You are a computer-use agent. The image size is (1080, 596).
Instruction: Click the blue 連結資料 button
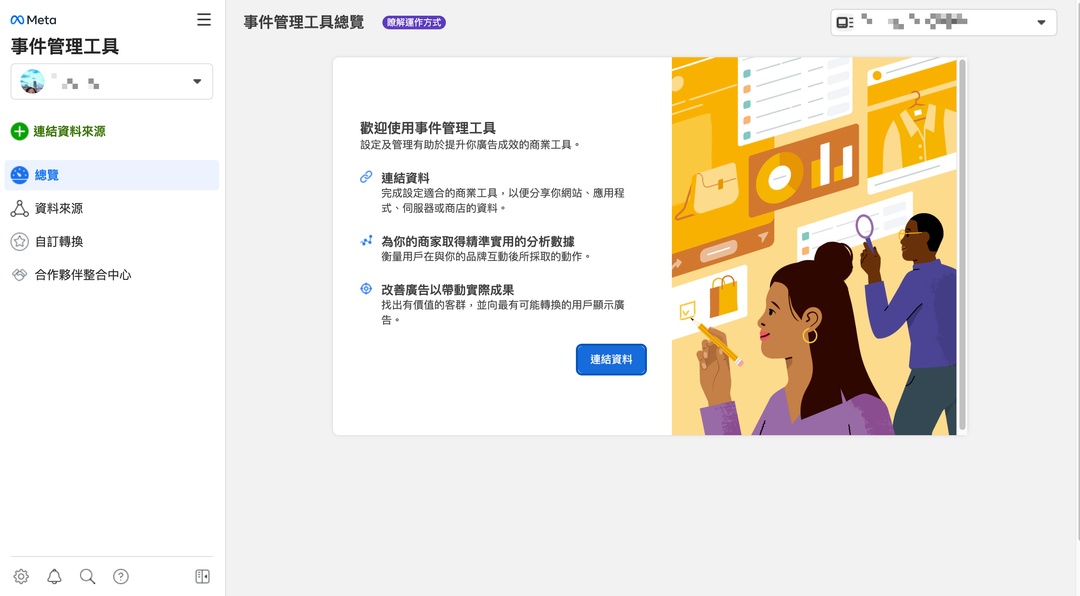[611, 360]
